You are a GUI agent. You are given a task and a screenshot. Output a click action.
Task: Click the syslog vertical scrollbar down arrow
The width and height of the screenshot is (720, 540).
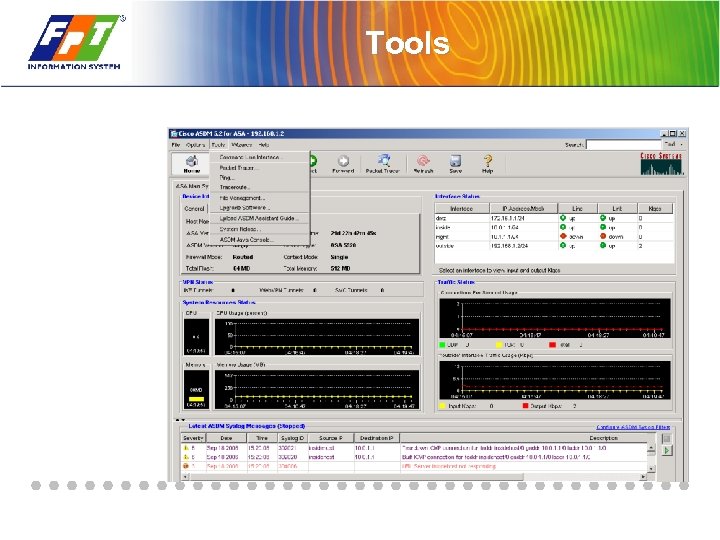pos(651,468)
